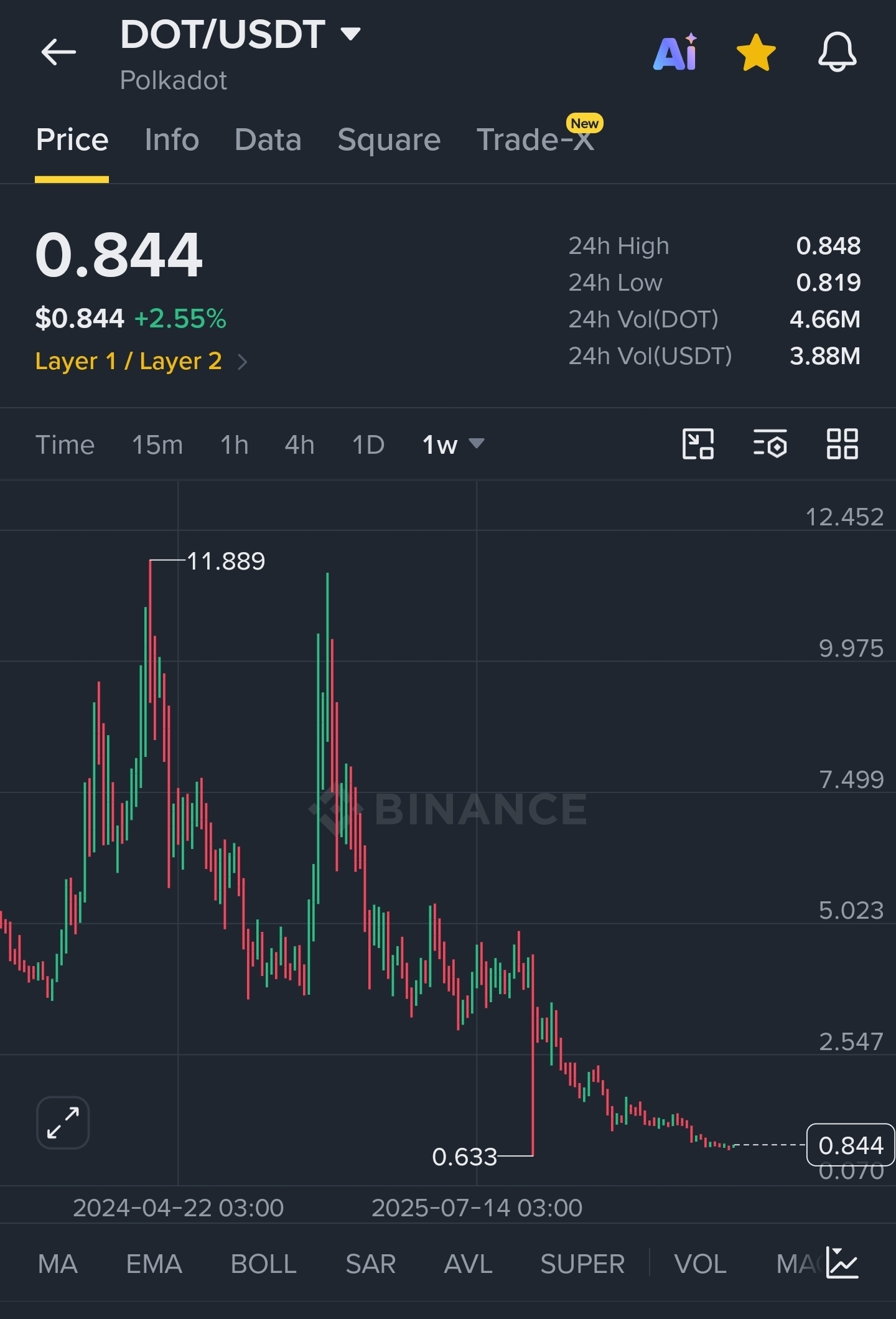Screen dimensions: 896x1319
Task: Open picture-in-picture chart icon
Action: tap(698, 444)
